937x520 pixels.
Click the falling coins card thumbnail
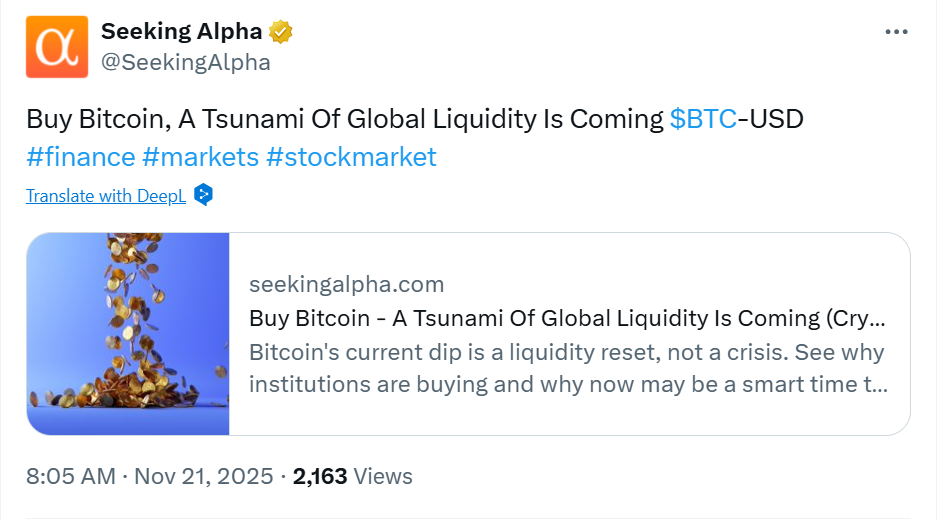click(129, 334)
